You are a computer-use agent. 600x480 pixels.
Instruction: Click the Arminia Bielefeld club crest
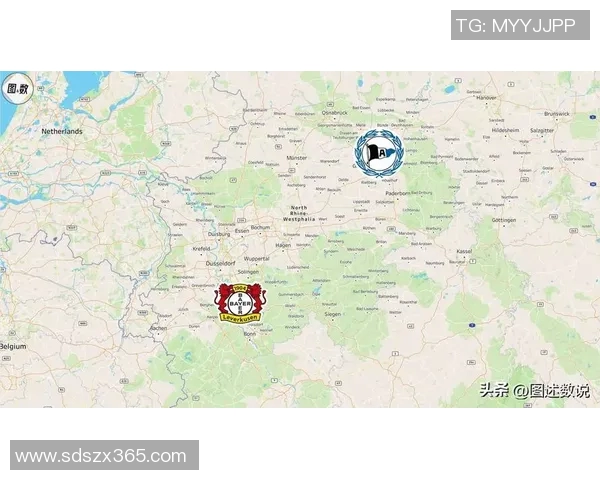point(379,153)
